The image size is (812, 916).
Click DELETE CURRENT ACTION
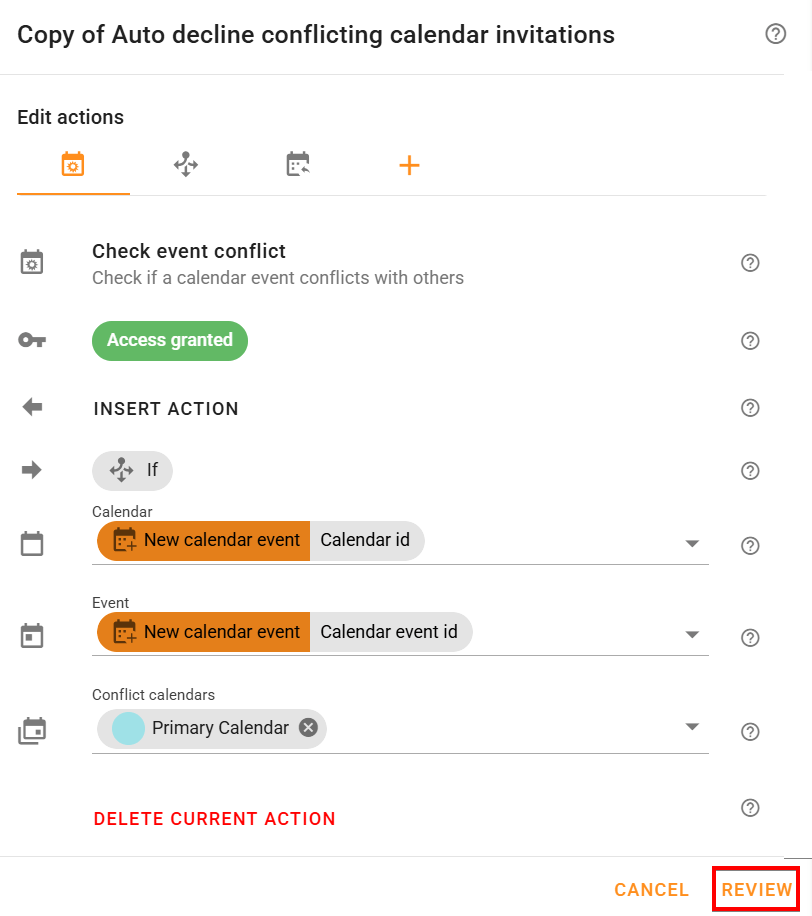(214, 819)
